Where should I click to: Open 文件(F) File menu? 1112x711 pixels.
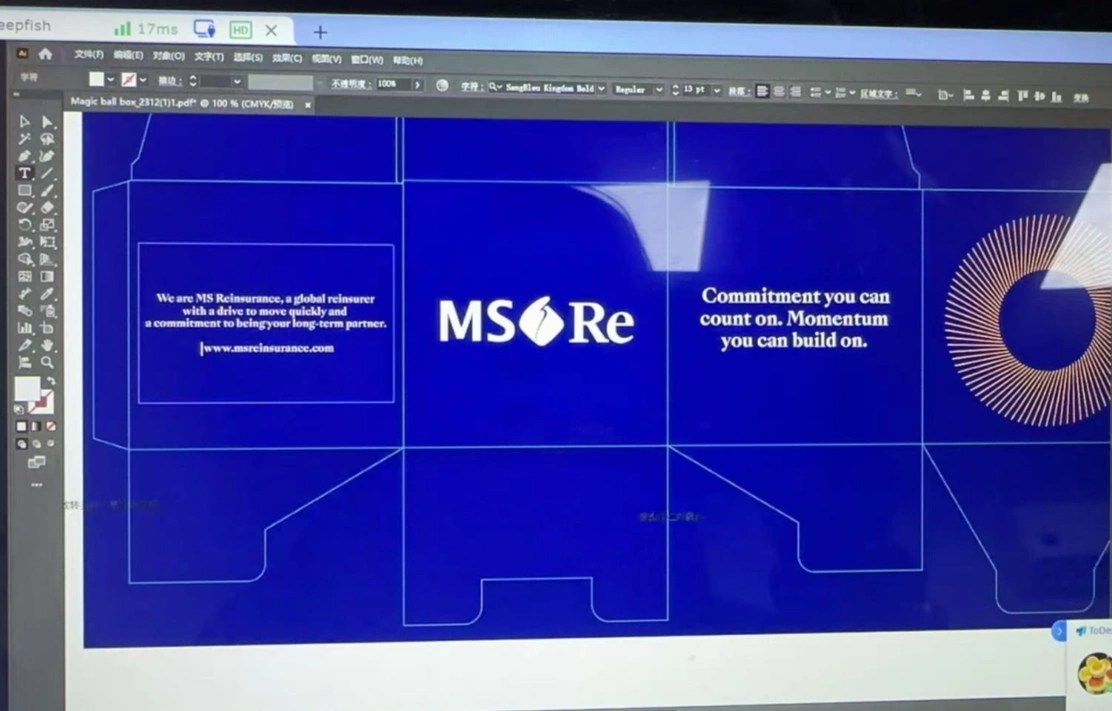tap(89, 55)
